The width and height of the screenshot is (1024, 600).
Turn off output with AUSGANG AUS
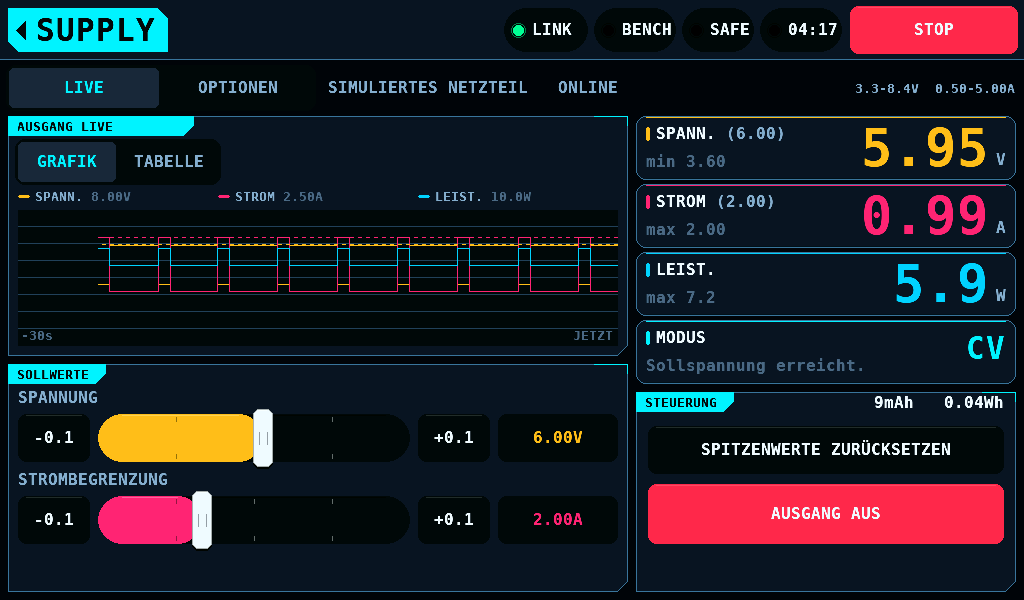[x=825, y=514]
